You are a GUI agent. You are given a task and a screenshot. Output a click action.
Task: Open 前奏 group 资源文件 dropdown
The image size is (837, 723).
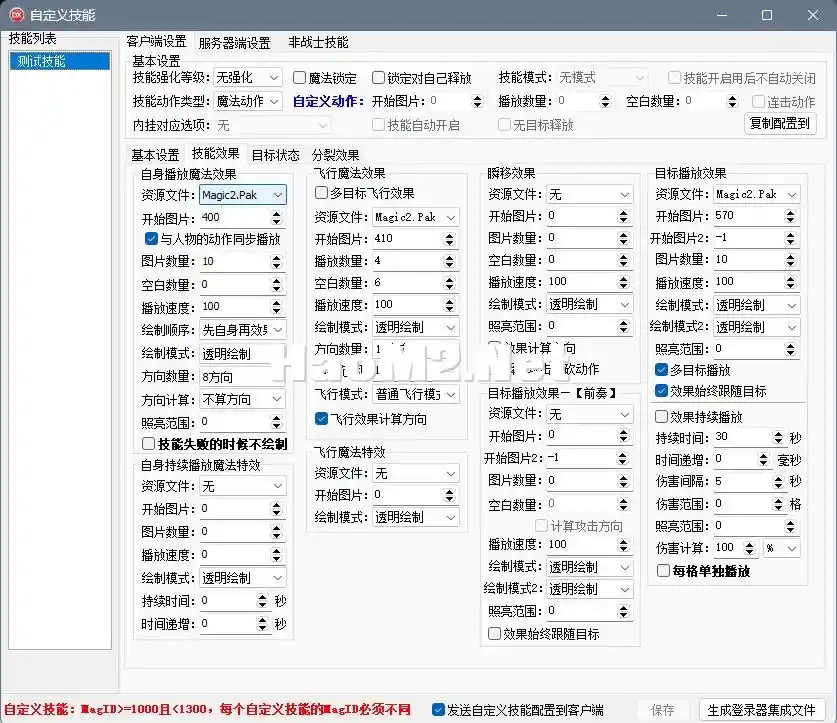[x=590, y=414]
